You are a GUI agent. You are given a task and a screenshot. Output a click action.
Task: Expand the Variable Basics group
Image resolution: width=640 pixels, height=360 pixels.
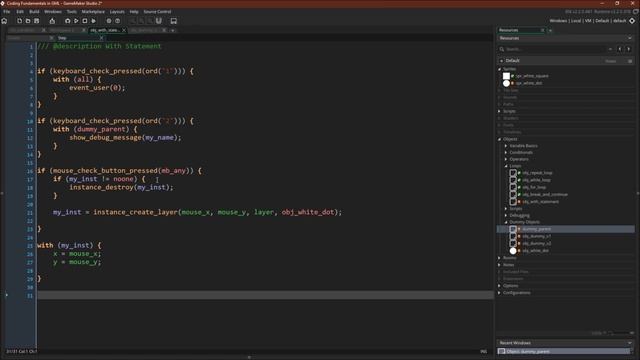tap(506, 146)
